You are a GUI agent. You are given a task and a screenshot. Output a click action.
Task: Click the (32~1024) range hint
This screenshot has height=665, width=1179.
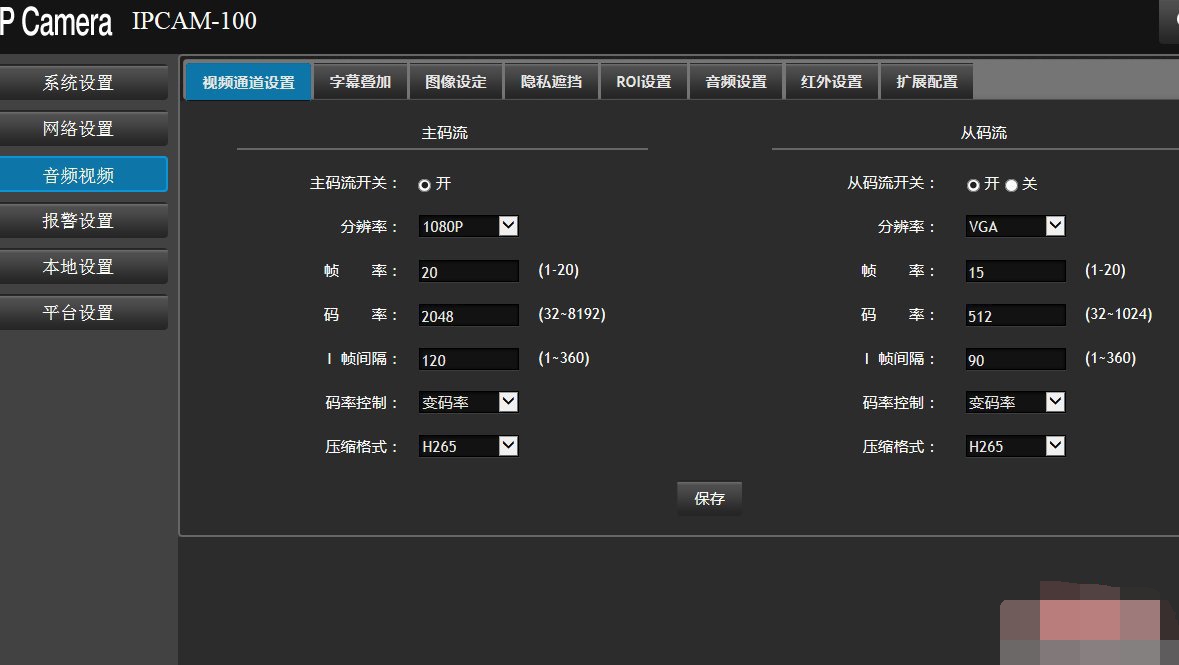point(1119,314)
